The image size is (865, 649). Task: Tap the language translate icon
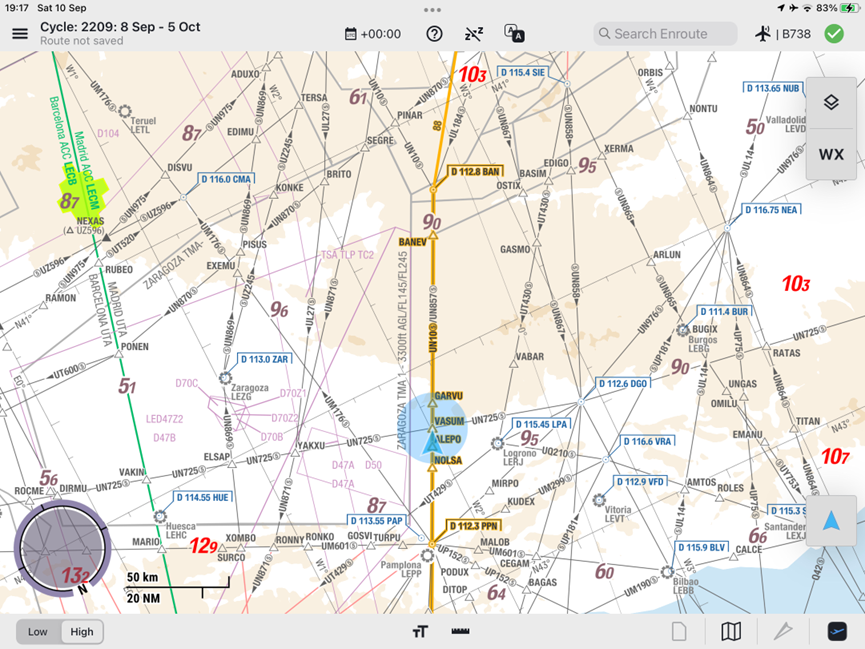coord(514,34)
